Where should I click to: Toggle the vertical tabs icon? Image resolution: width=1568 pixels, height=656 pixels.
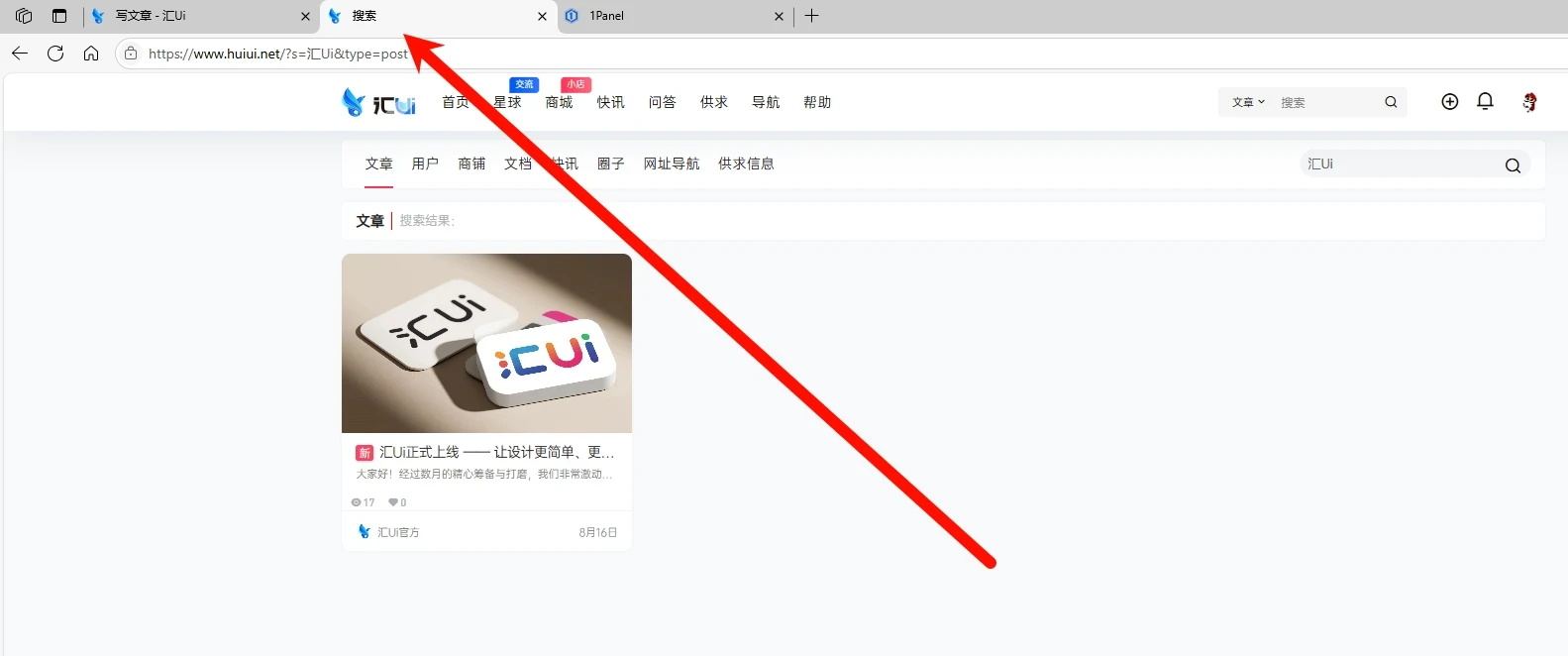(x=59, y=16)
